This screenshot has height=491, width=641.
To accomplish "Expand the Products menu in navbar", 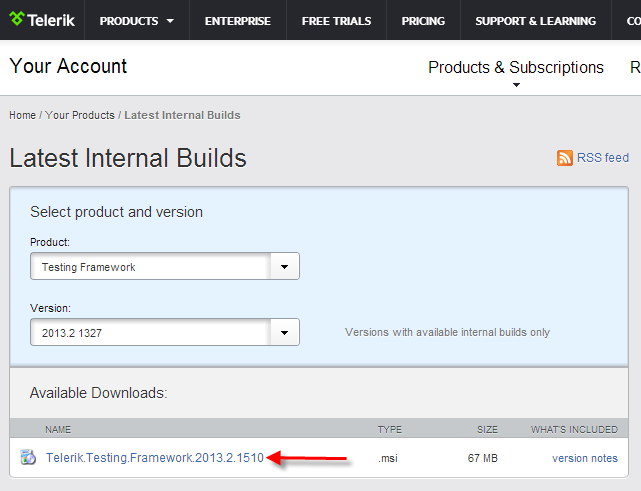I will pyautogui.click(x=137, y=21).
